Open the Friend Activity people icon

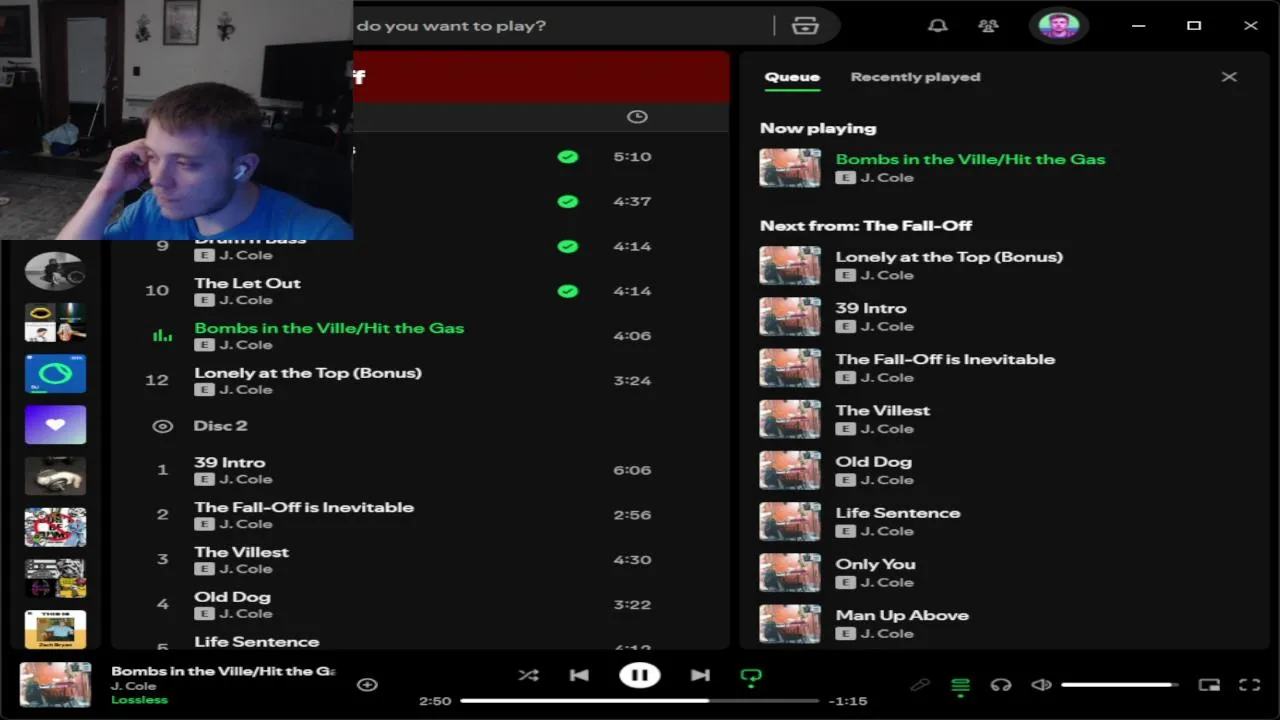pos(988,25)
